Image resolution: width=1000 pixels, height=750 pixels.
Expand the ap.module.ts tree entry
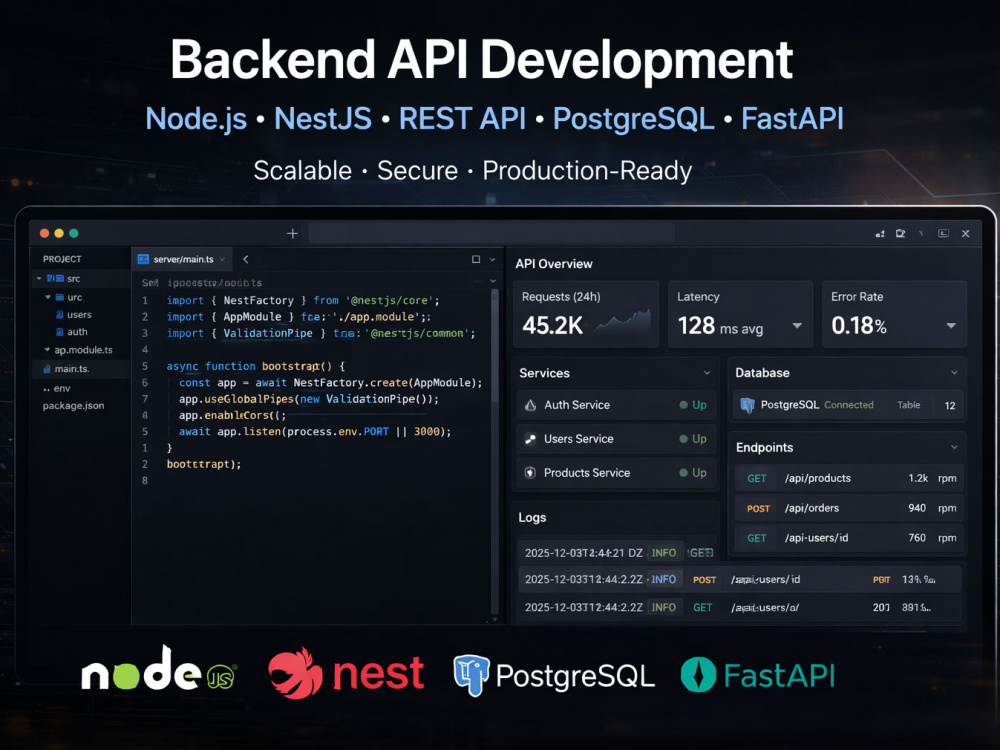coord(47,350)
